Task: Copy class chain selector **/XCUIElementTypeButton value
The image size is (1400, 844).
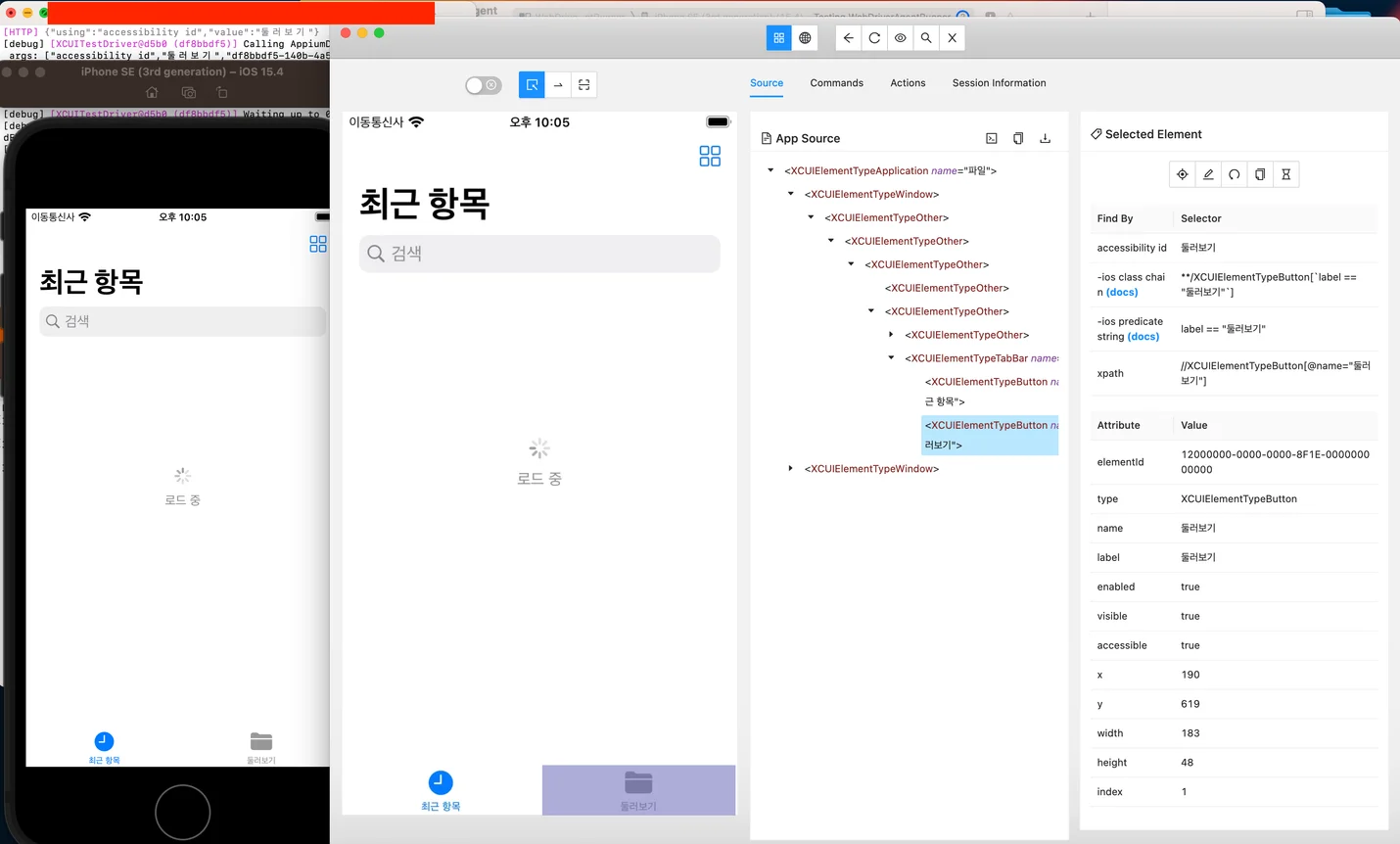Action: click(1269, 285)
